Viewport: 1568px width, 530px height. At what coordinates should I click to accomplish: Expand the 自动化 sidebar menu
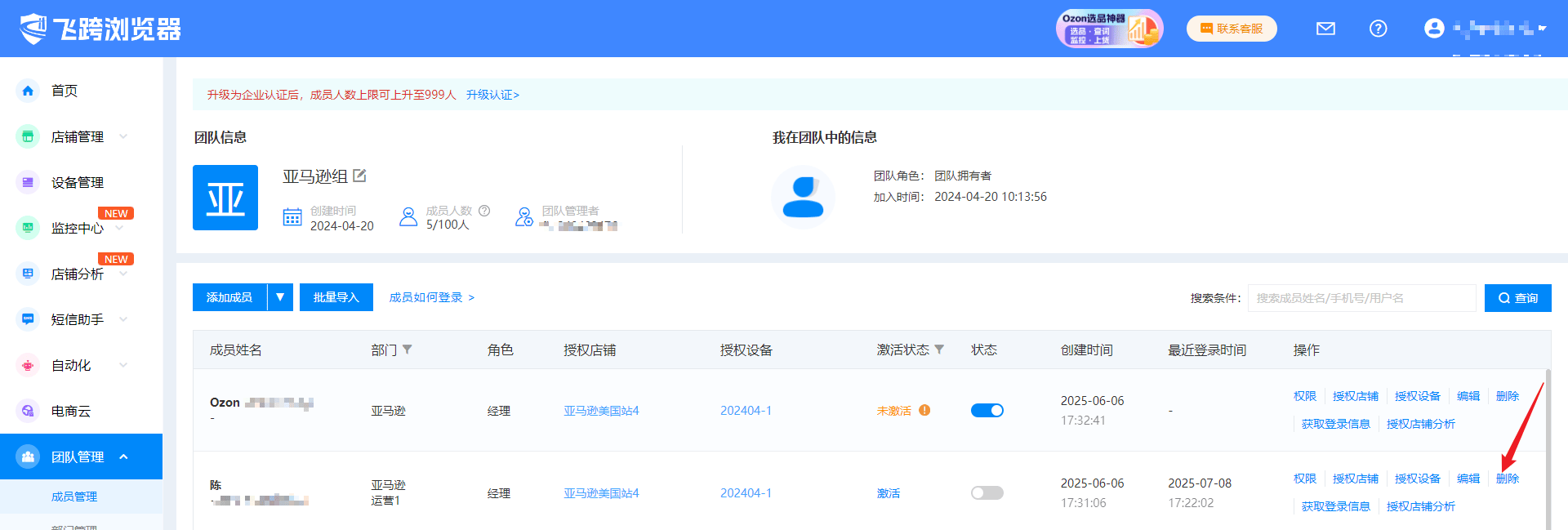click(x=123, y=365)
